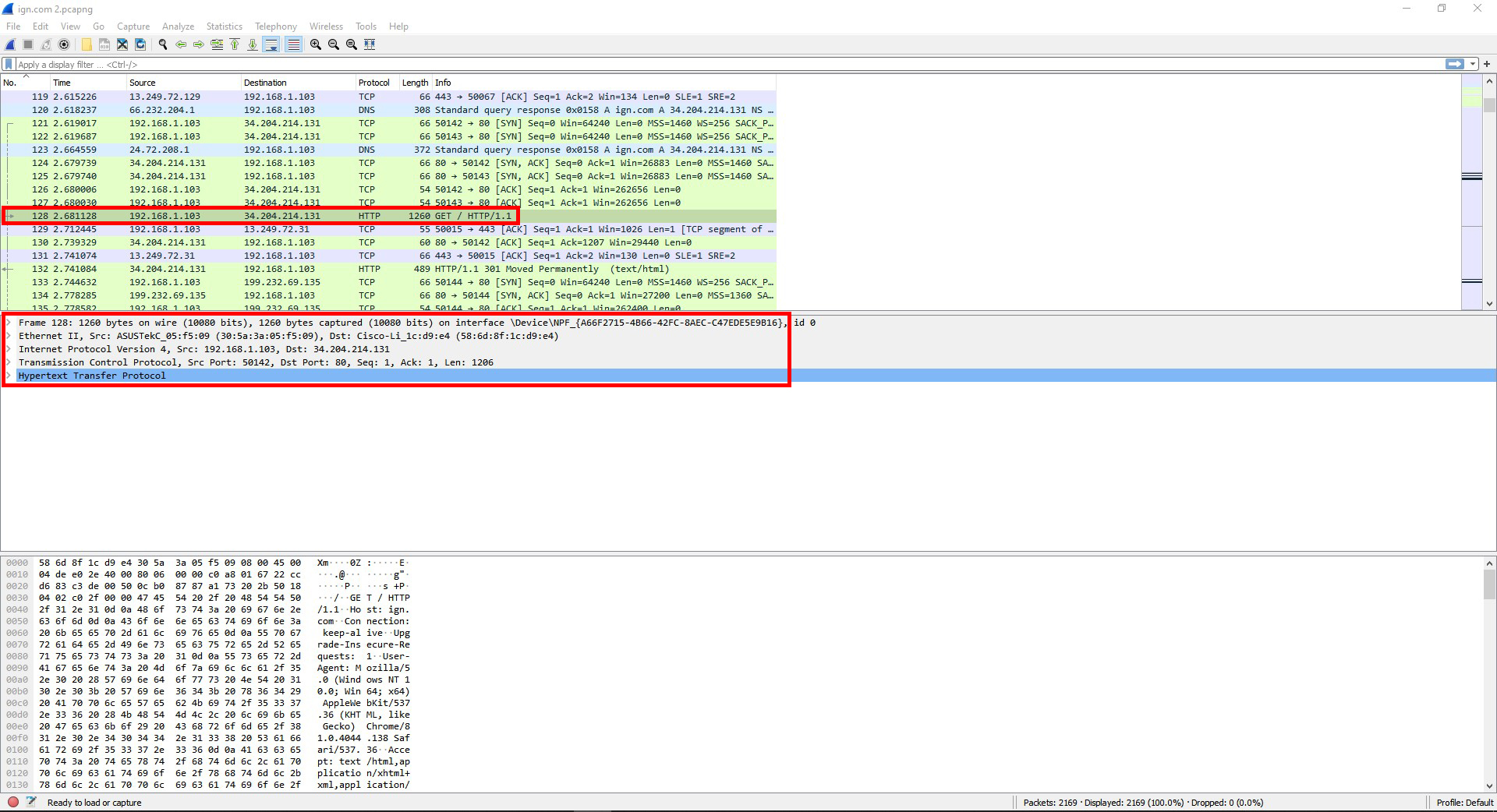Screen dimensions: 1497x812
Task: Jump to the first packet
Action: [235, 44]
